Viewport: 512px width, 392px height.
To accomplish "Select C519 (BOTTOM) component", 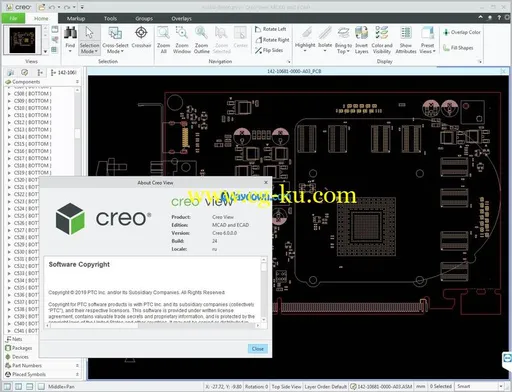I will (32, 173).
